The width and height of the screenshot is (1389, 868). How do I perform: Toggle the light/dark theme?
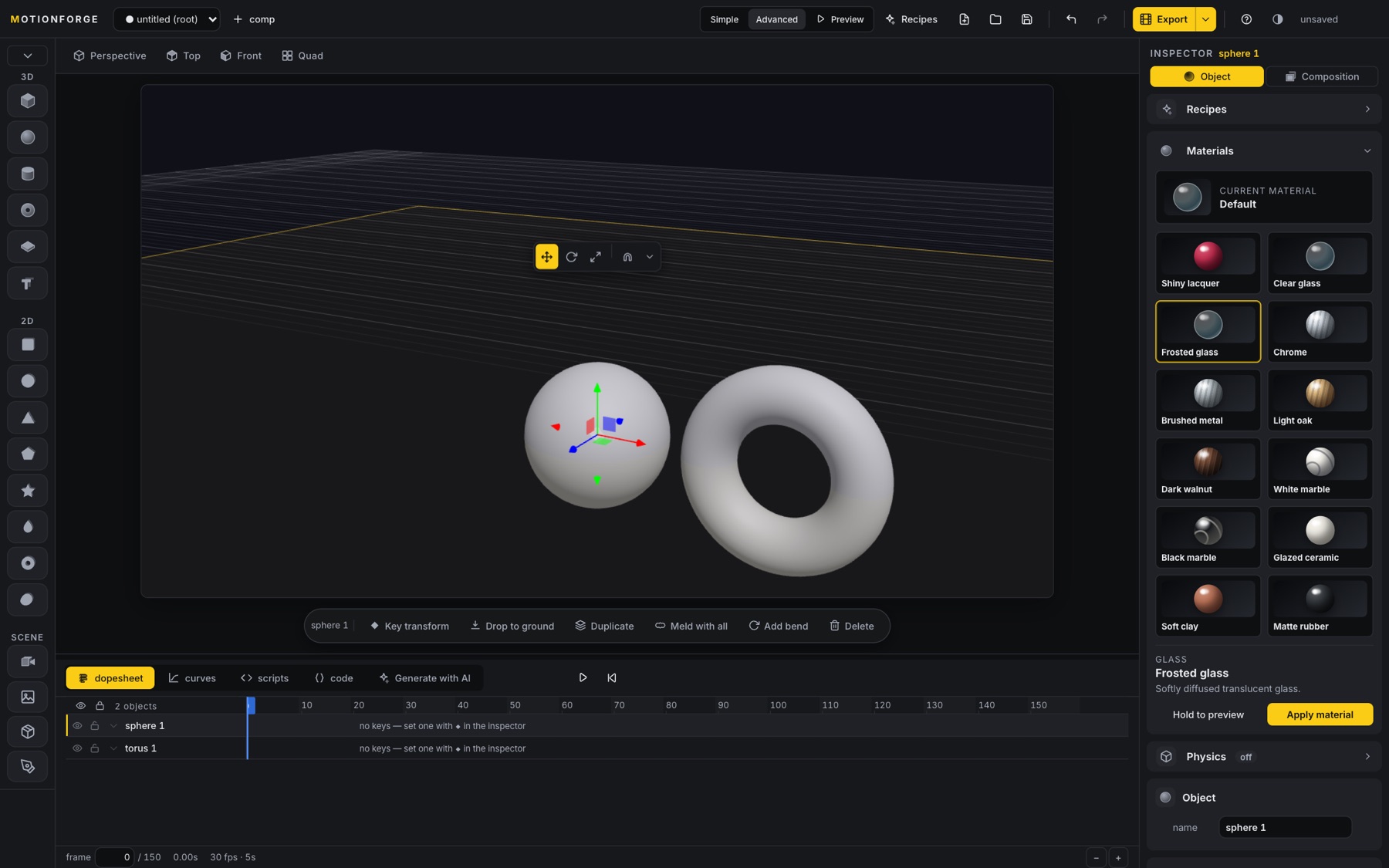[x=1278, y=19]
